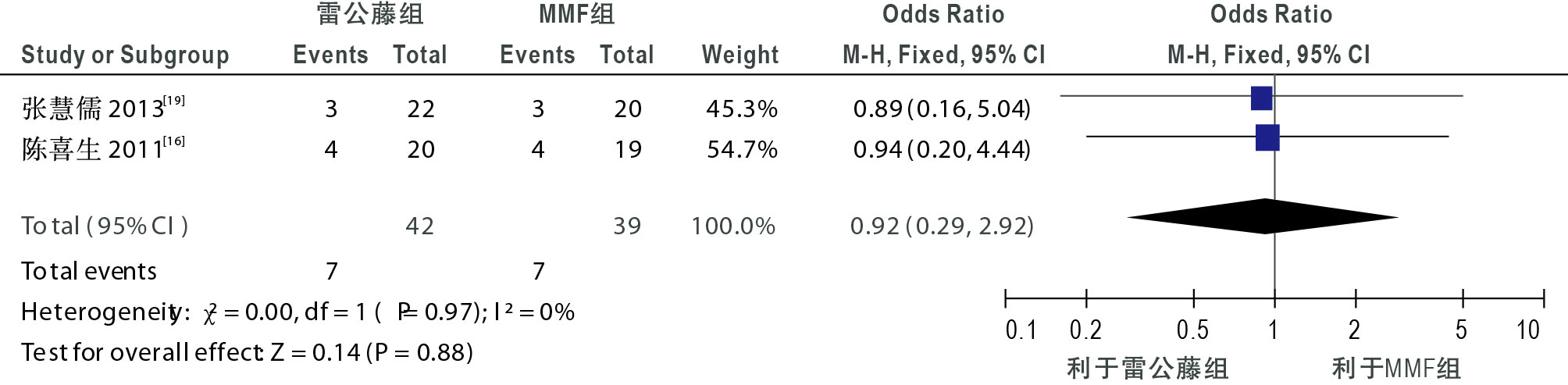The width and height of the screenshot is (1568, 385).
Task: Click the axis tick labeled 10
Action: [1528, 330]
